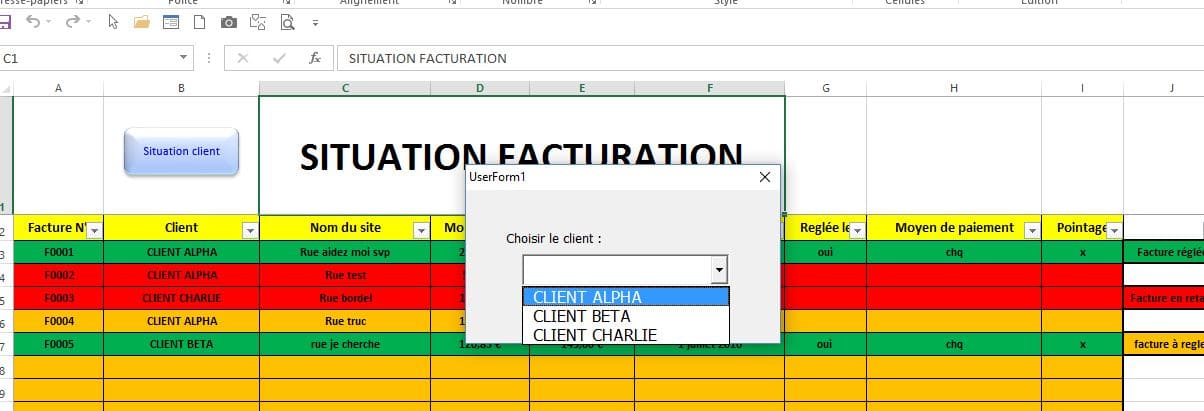Open the Client column filter dropdown
1204x411 pixels.
250,229
